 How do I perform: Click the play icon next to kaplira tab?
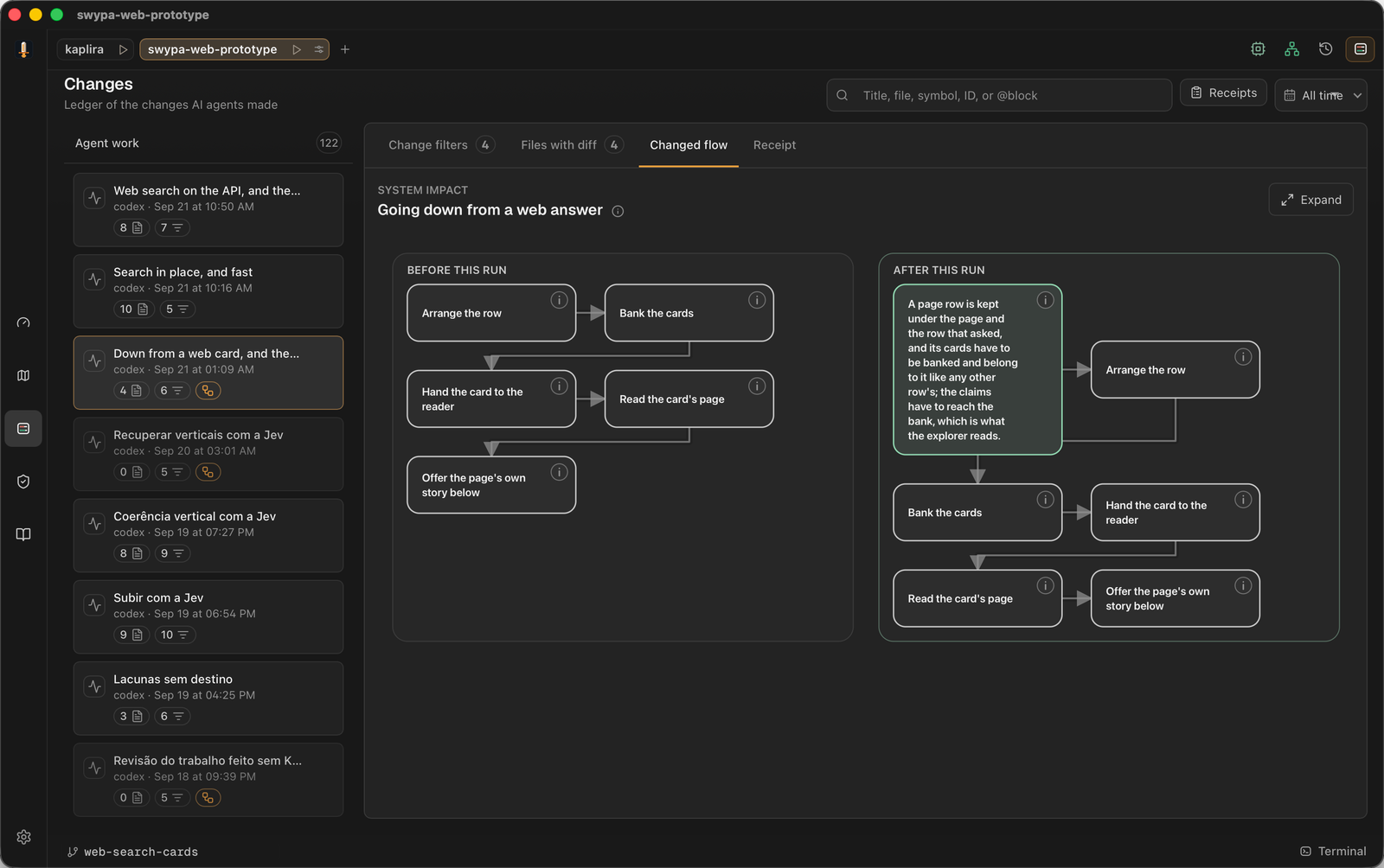(123, 49)
